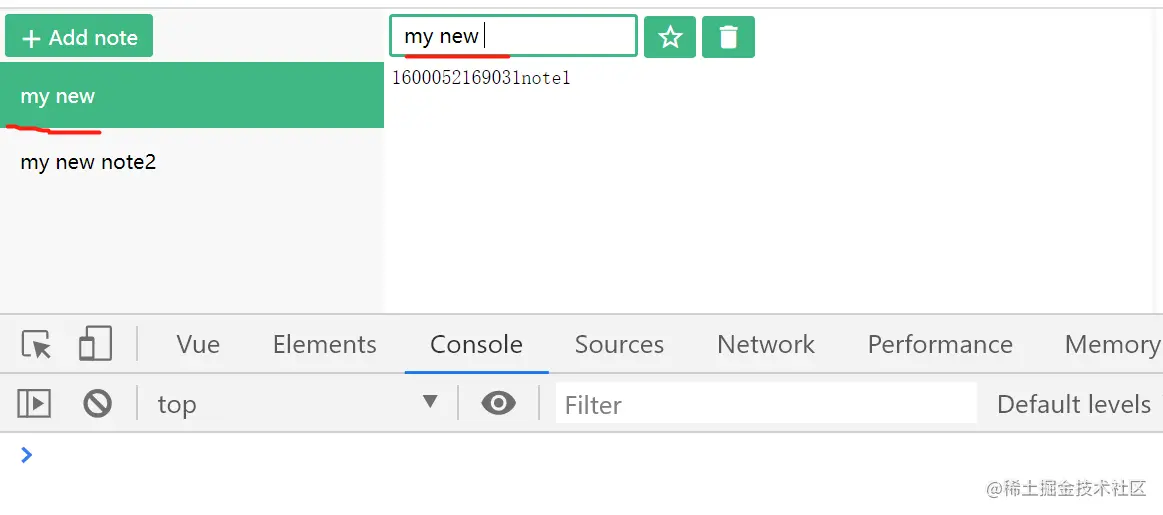Mark the note as favorite with the star icon

tap(670, 36)
